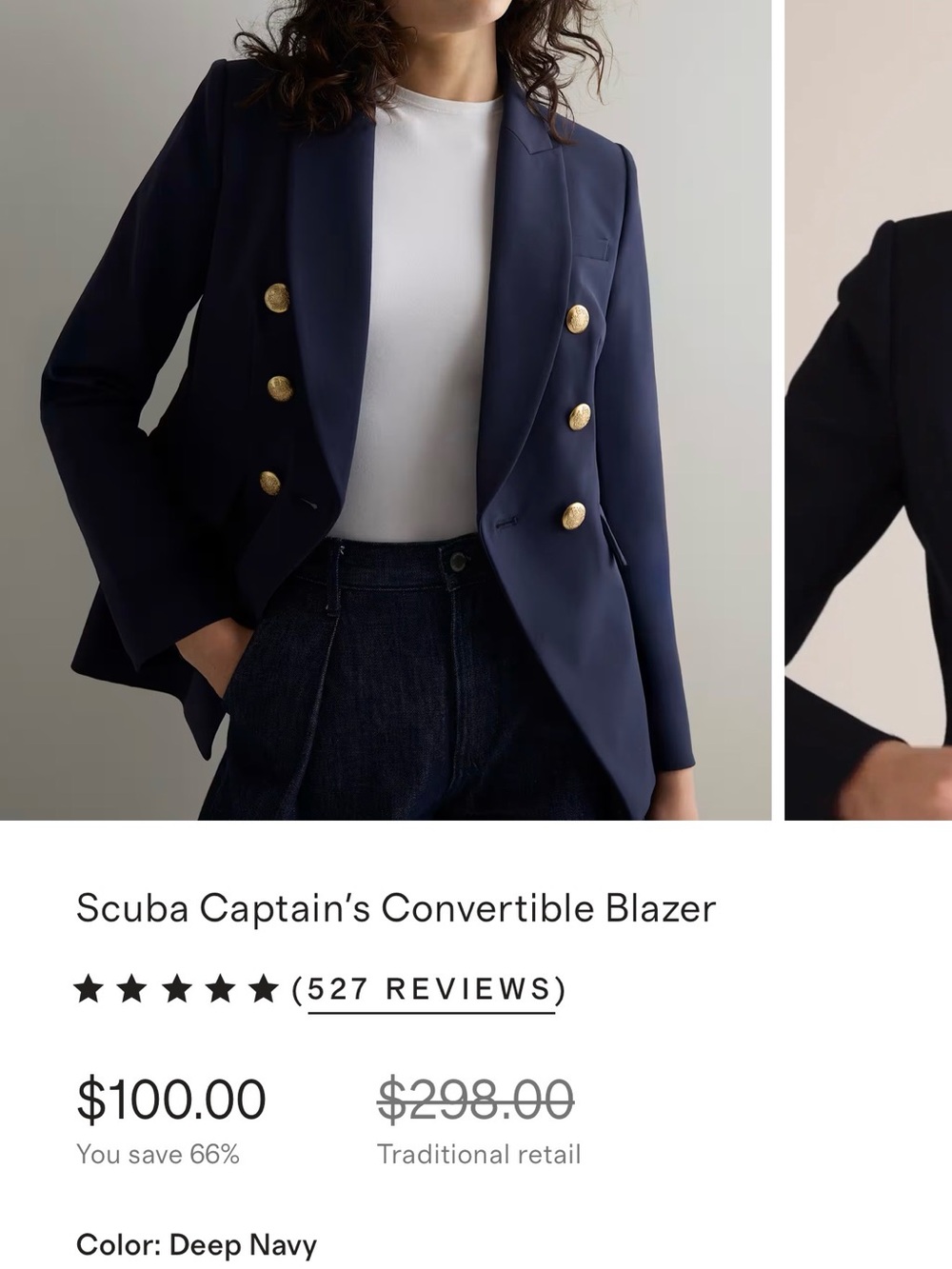Click the underlined reviews count text

pos(427,990)
